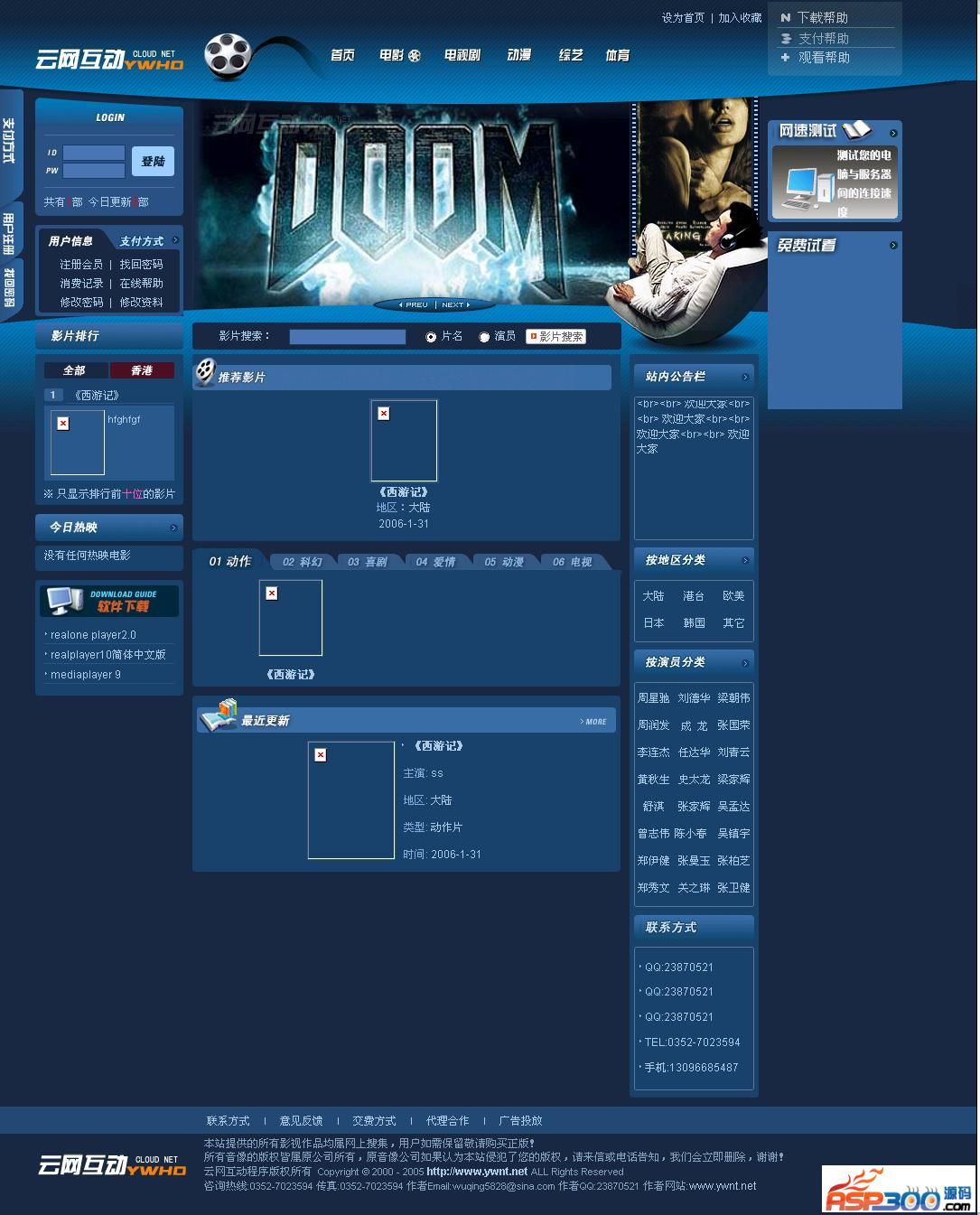Viewport: 980px width, 1215px height.
Task: Open the 消费记录 link
Action: pos(81,284)
